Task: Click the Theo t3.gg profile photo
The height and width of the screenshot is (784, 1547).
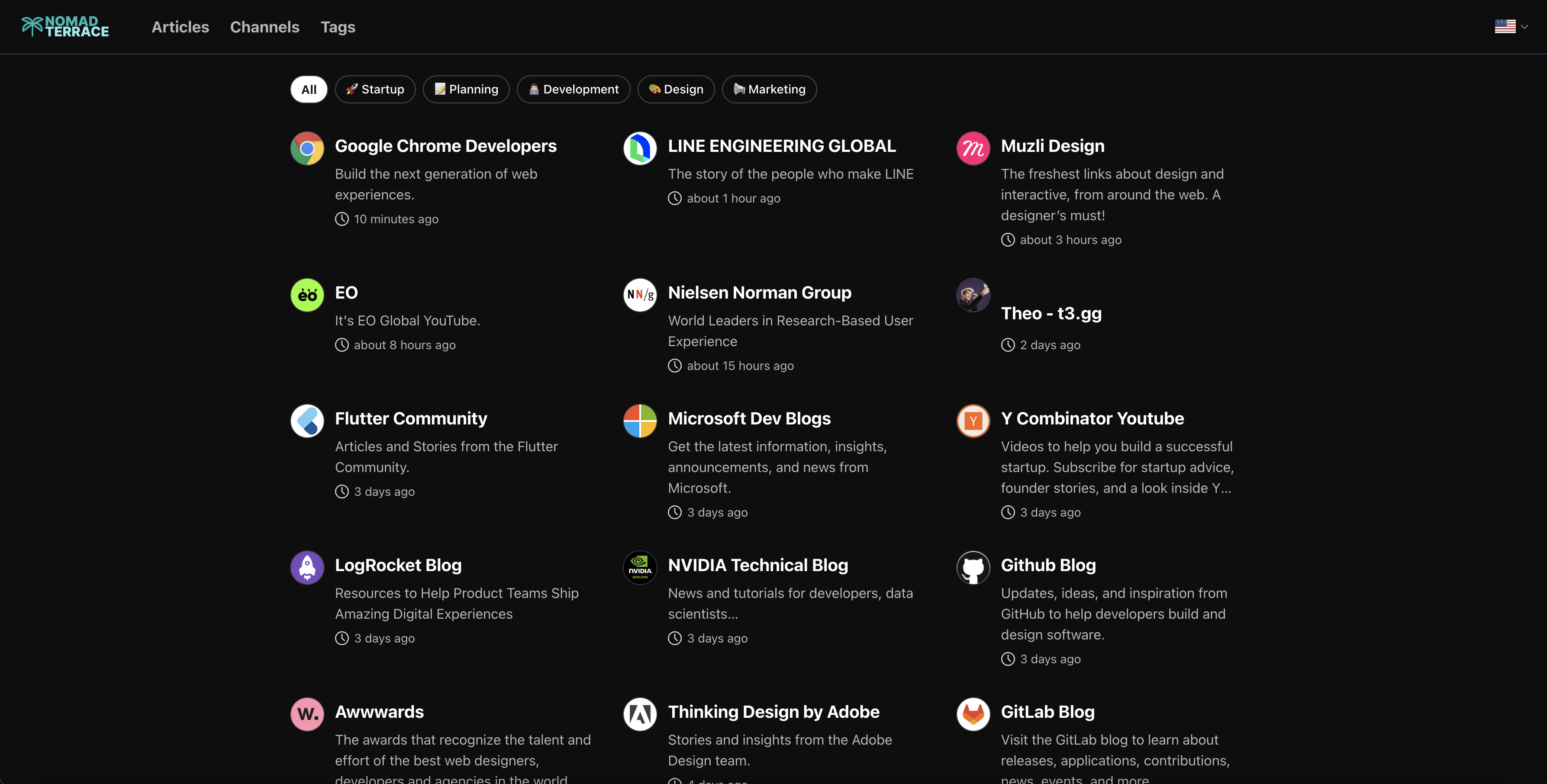Action: coord(973,295)
